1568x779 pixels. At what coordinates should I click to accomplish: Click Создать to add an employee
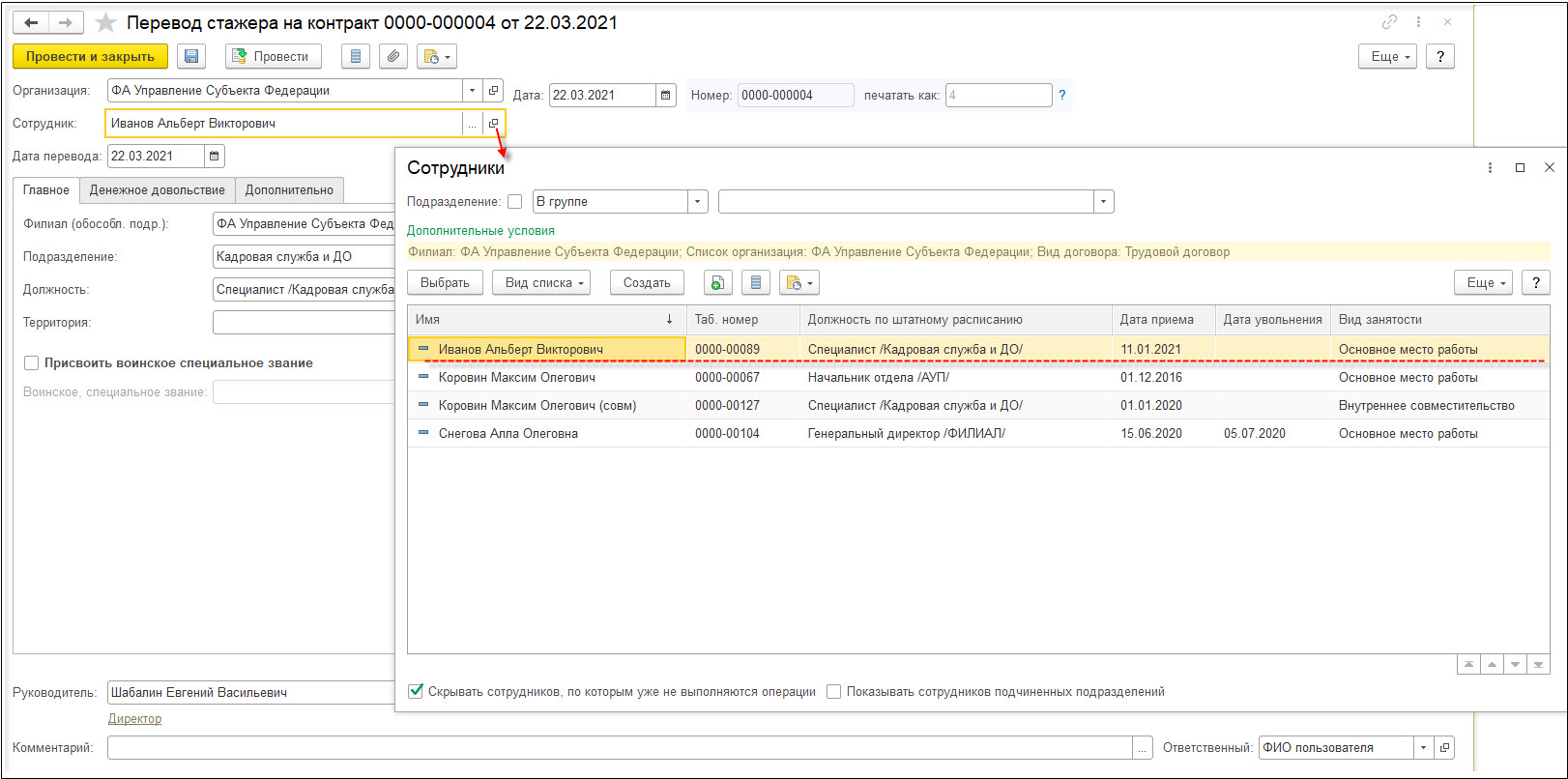tap(647, 282)
